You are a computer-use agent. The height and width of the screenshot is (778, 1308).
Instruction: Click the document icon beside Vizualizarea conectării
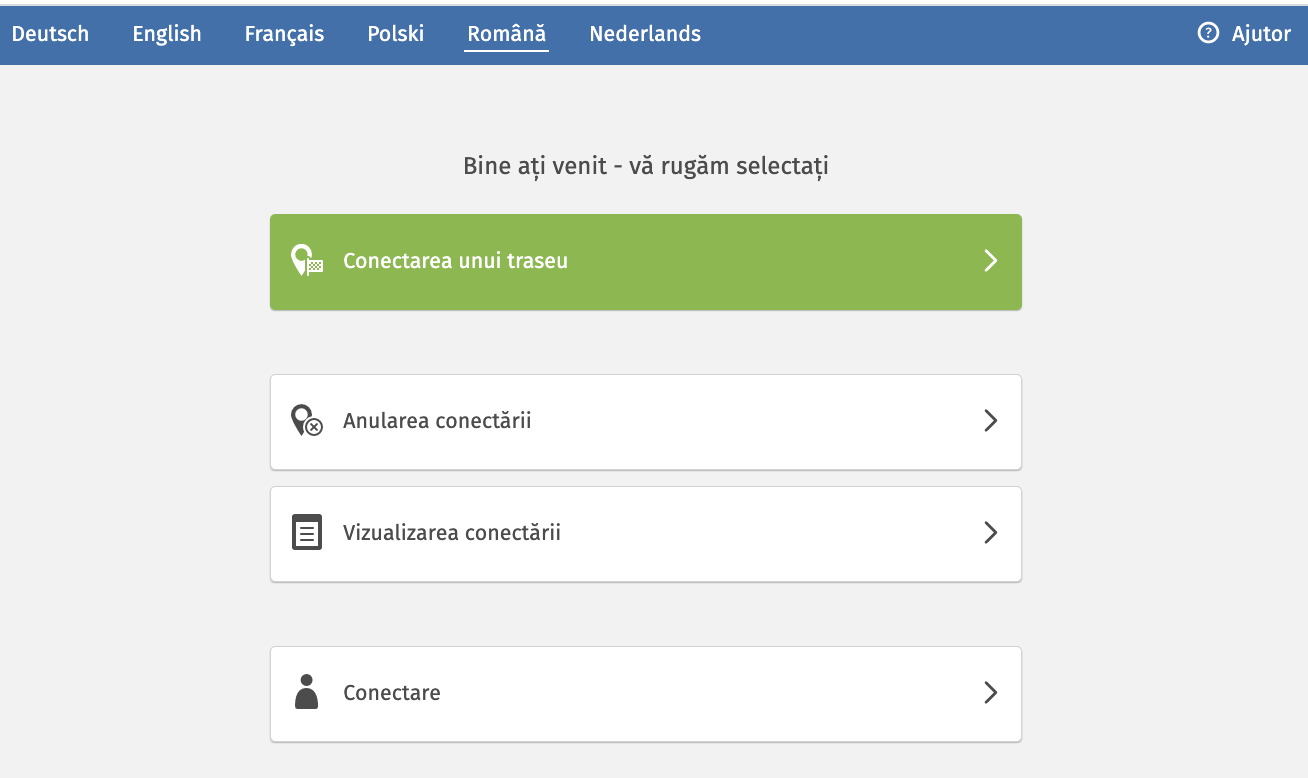(x=306, y=533)
